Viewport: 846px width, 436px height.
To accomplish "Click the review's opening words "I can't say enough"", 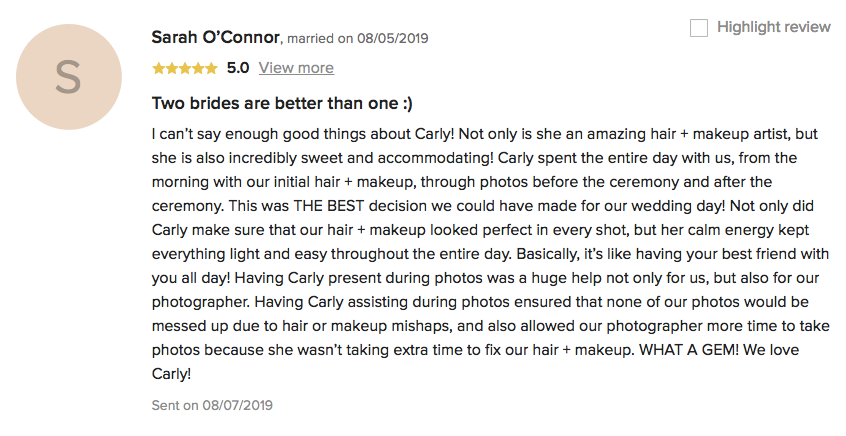I will tap(208, 133).
